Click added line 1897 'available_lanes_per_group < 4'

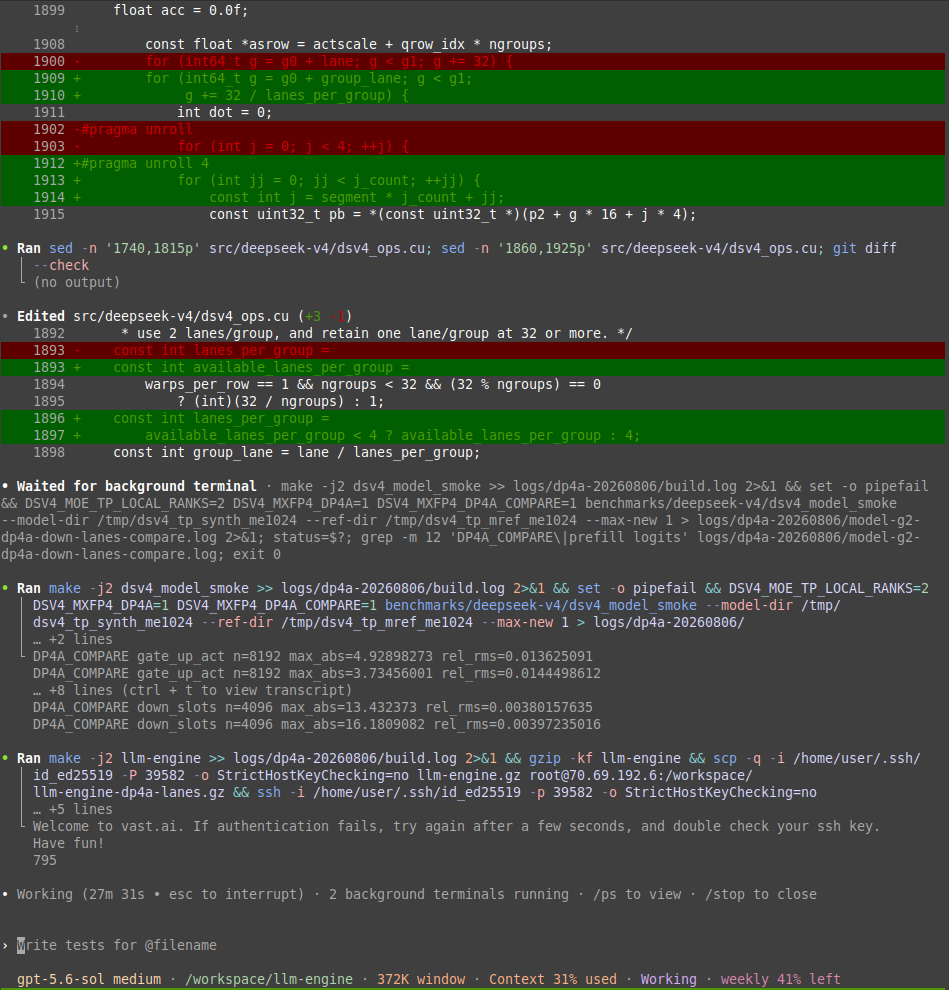click(x=473, y=436)
